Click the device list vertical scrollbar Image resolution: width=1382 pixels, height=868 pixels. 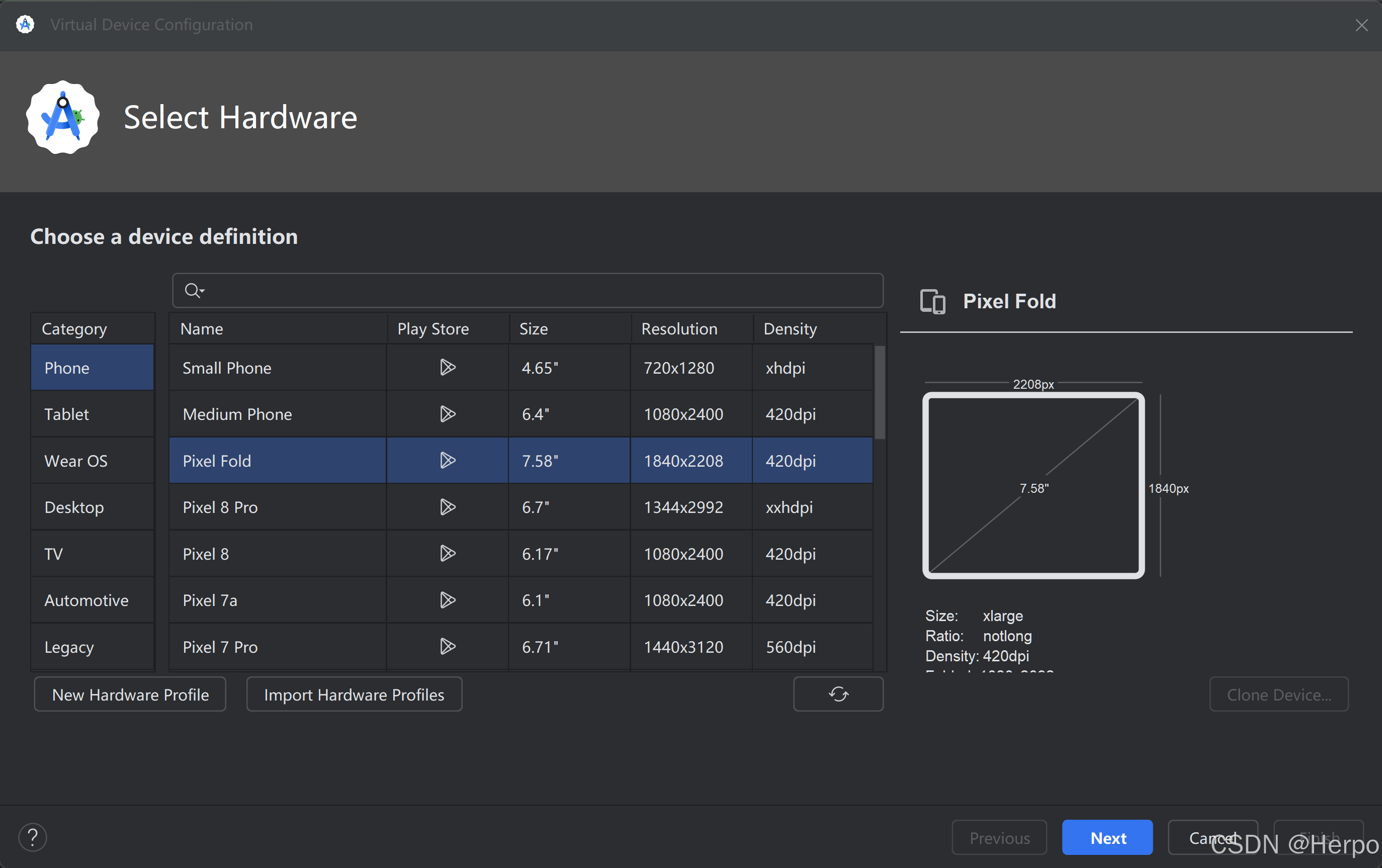pos(879,392)
